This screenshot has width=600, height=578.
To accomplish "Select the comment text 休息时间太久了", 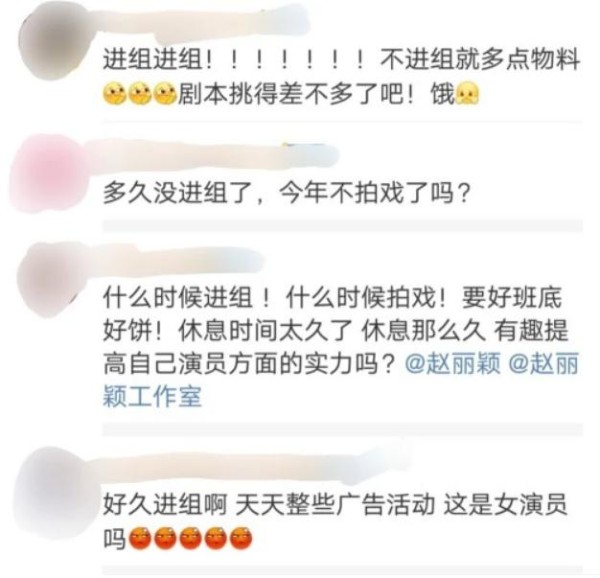I will [265, 330].
